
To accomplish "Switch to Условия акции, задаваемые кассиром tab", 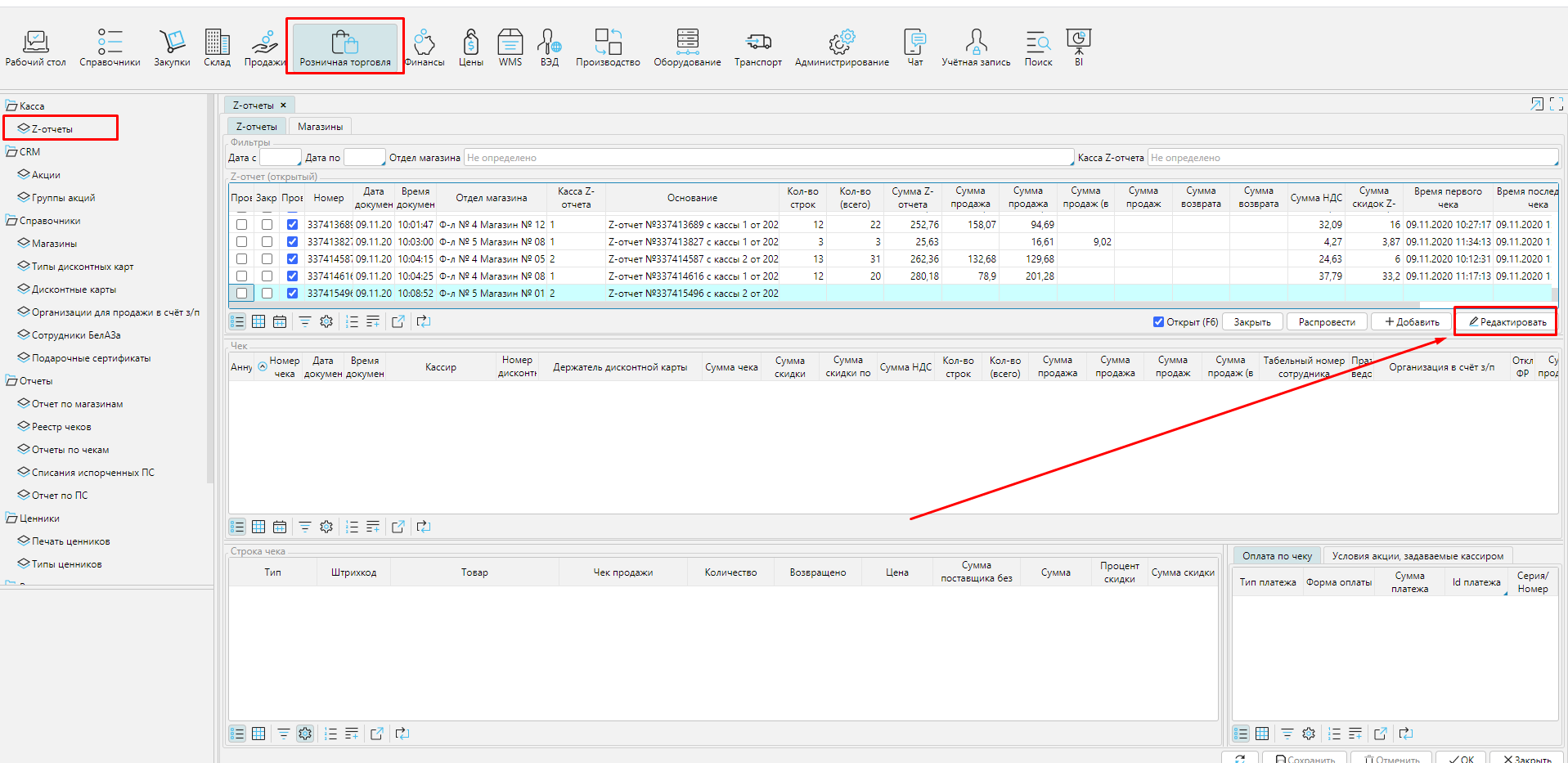I will (x=1417, y=556).
